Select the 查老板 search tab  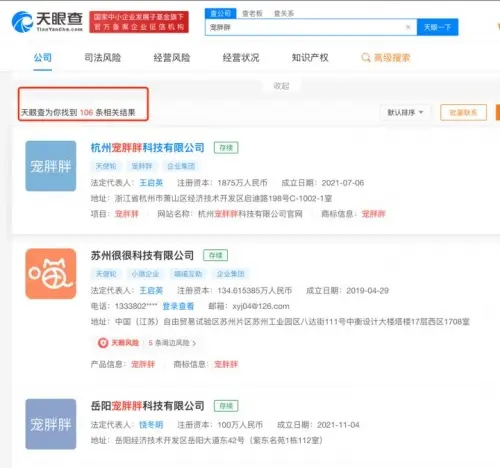[x=252, y=14]
